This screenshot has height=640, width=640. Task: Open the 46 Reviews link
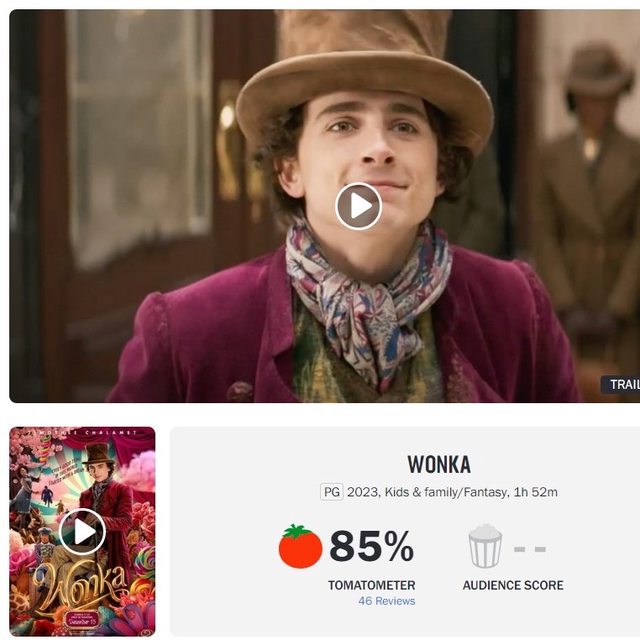(x=387, y=601)
